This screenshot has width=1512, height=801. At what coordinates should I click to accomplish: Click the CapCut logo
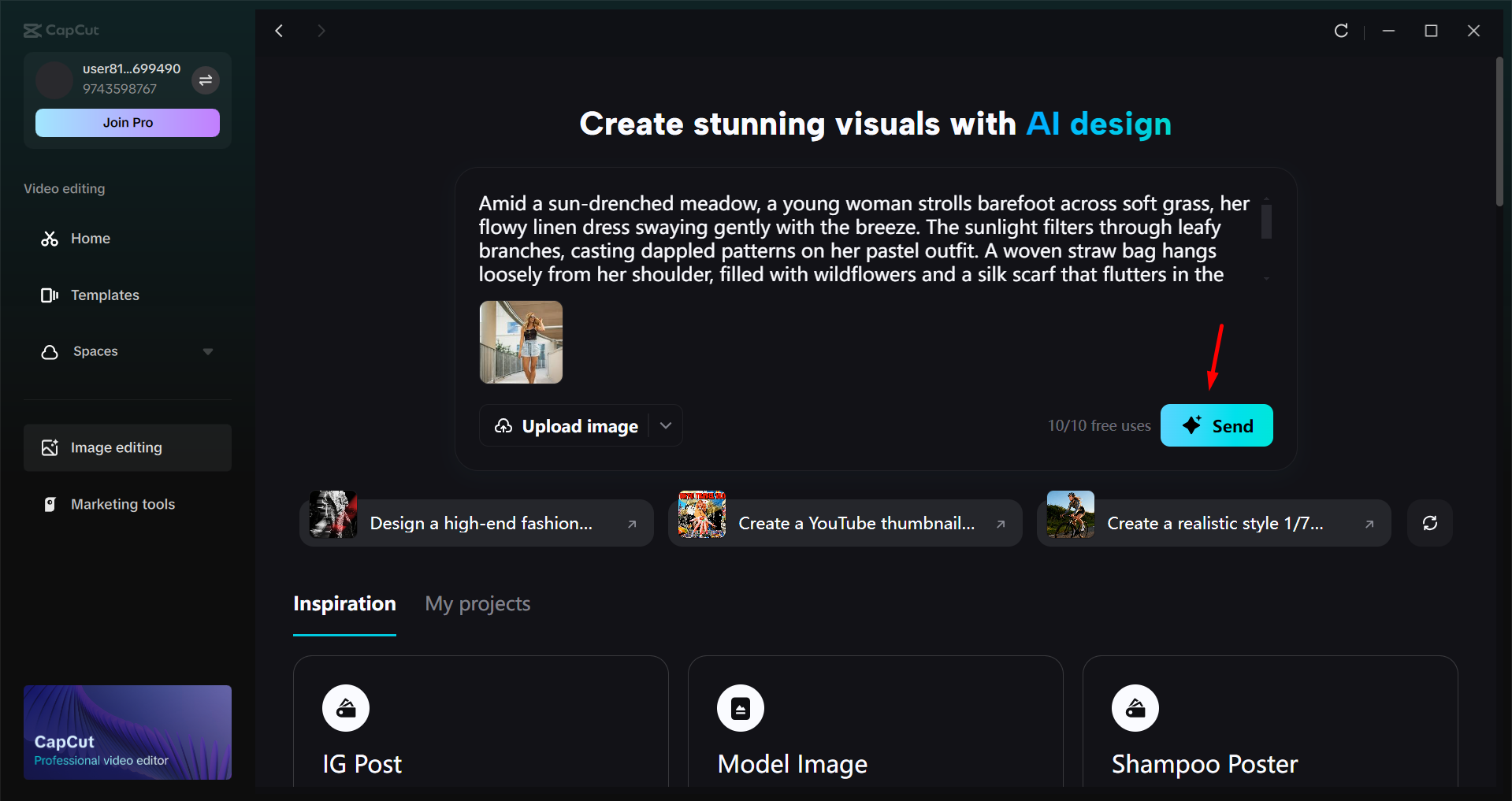tap(61, 30)
